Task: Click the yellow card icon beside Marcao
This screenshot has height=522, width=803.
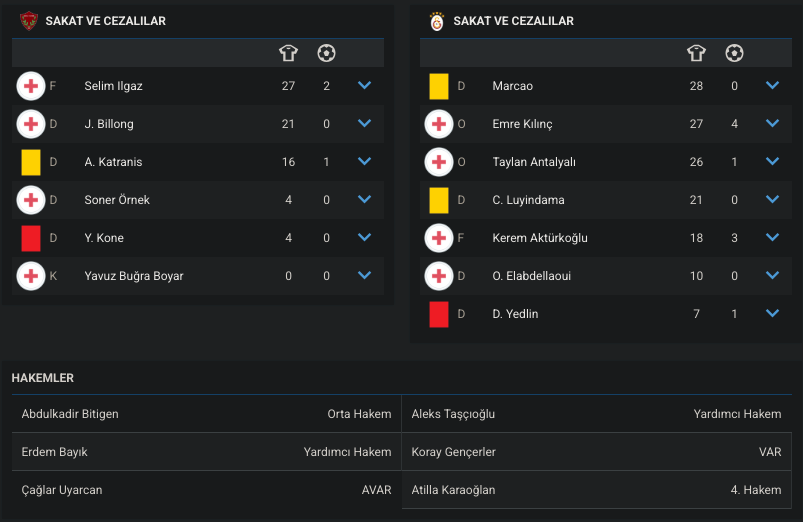Action: (x=439, y=86)
